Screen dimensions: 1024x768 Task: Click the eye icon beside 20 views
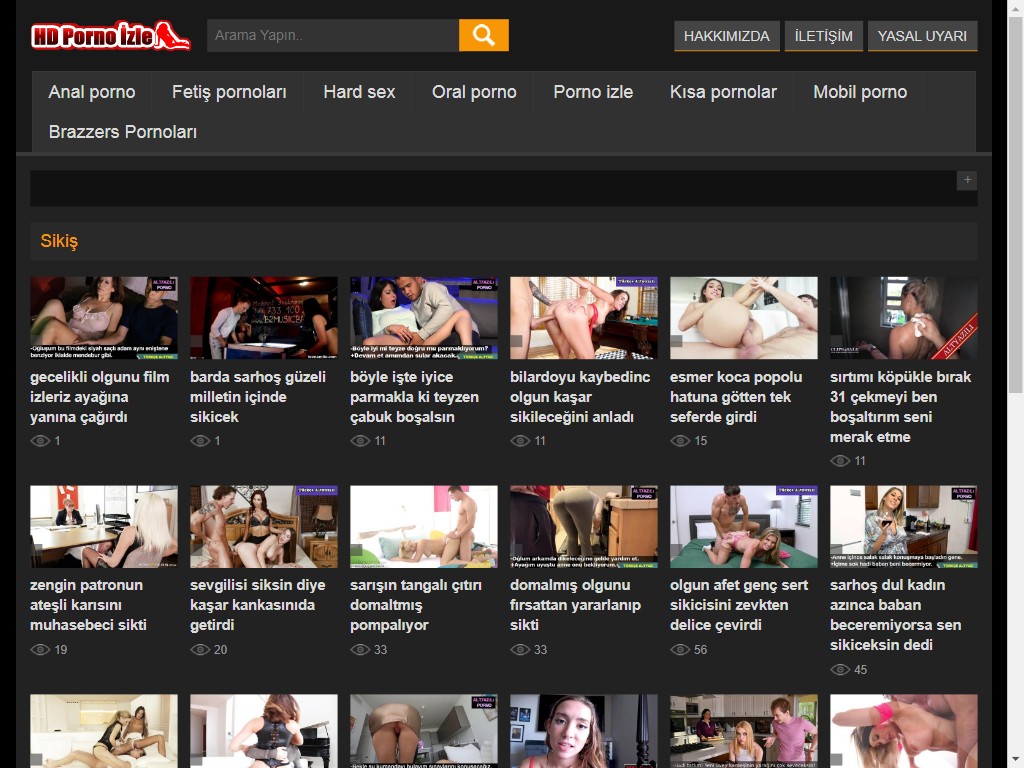click(200, 649)
